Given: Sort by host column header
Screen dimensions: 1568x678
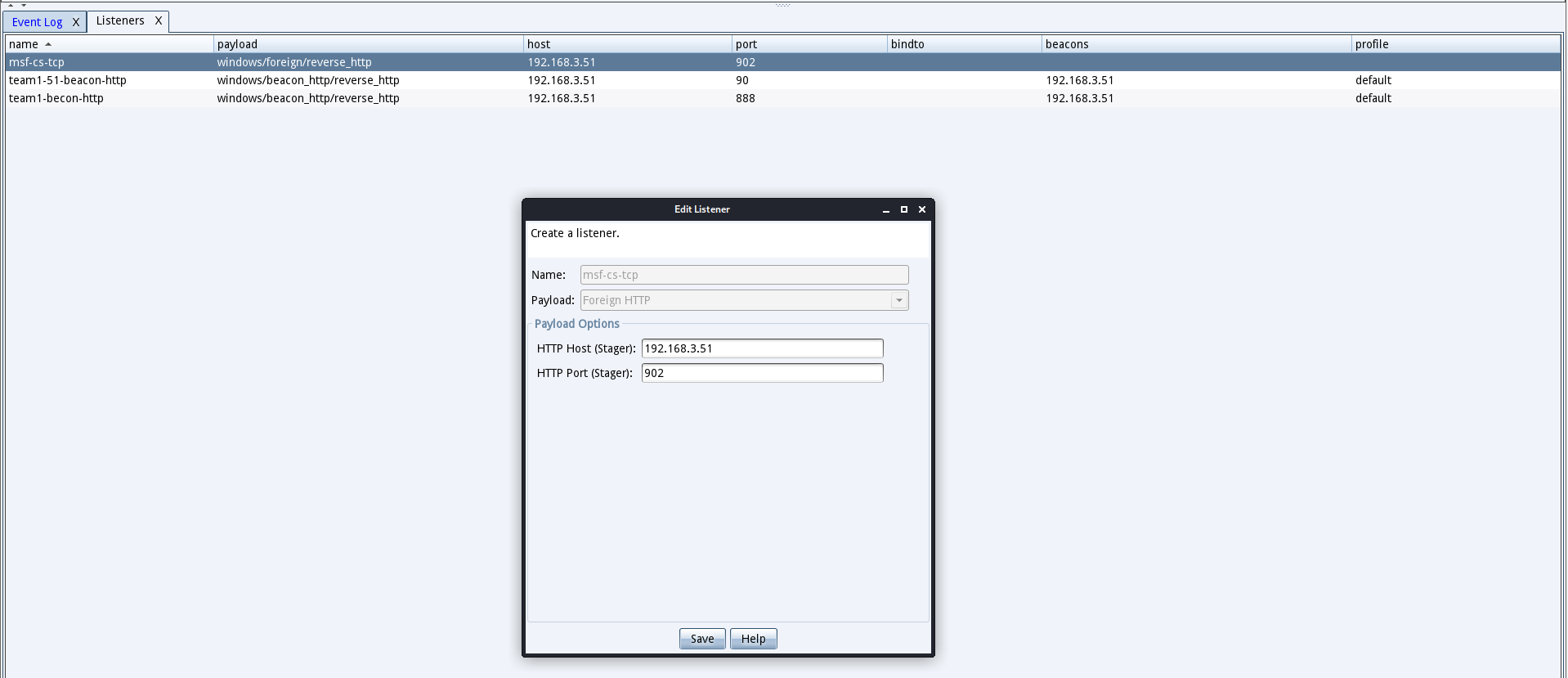Looking at the screenshot, I should click(x=628, y=44).
